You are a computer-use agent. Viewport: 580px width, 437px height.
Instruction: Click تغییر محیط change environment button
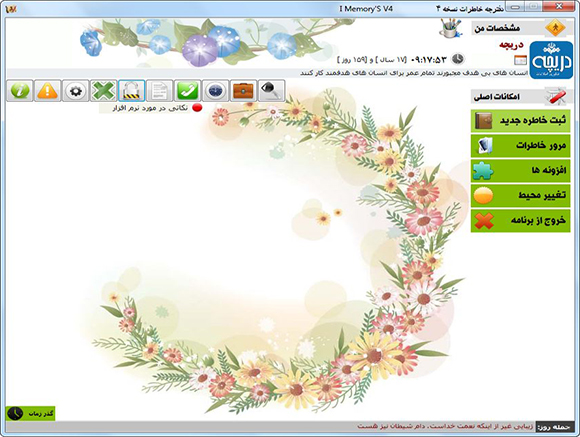point(520,196)
